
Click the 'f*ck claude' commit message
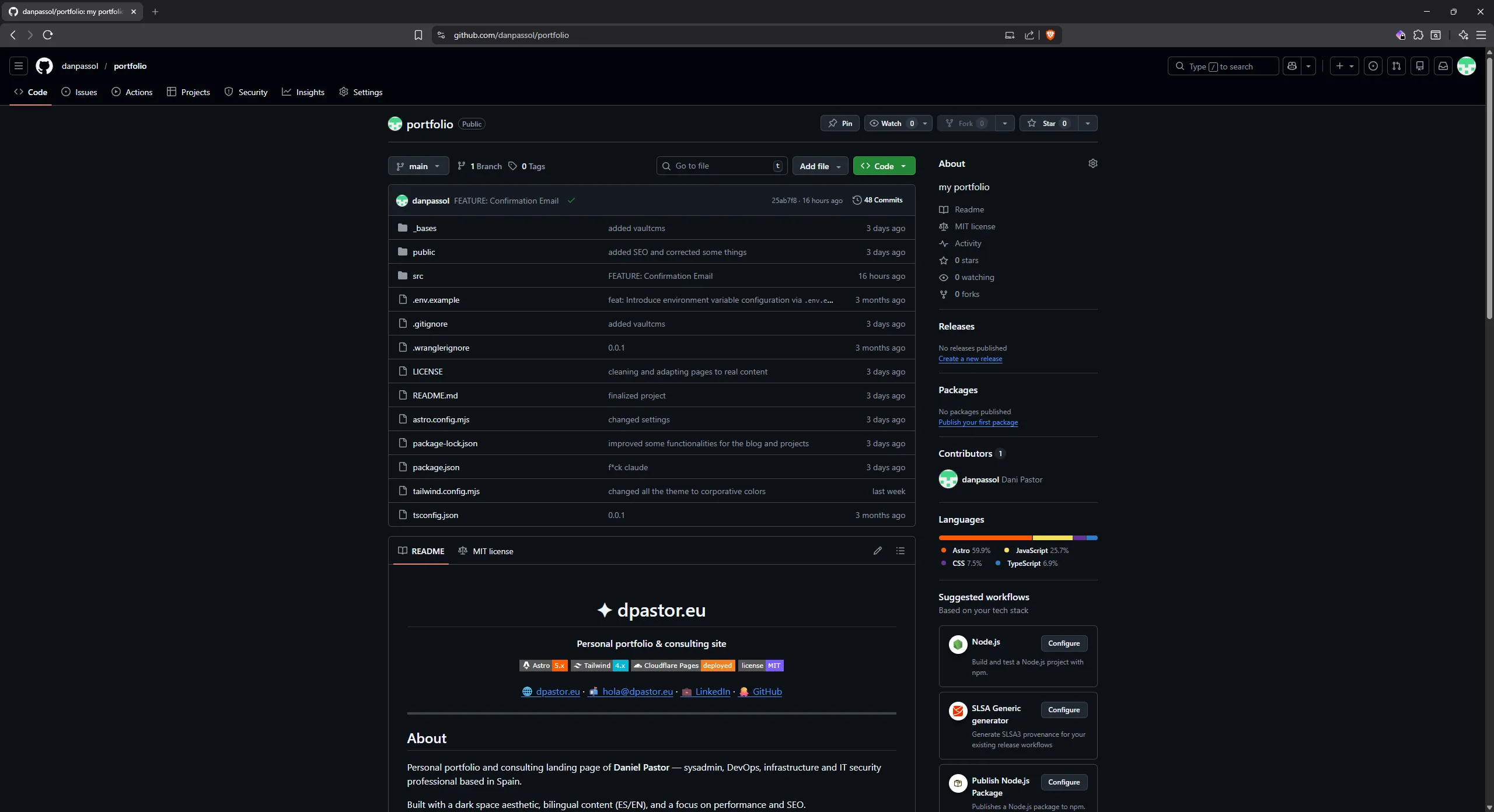coord(628,467)
